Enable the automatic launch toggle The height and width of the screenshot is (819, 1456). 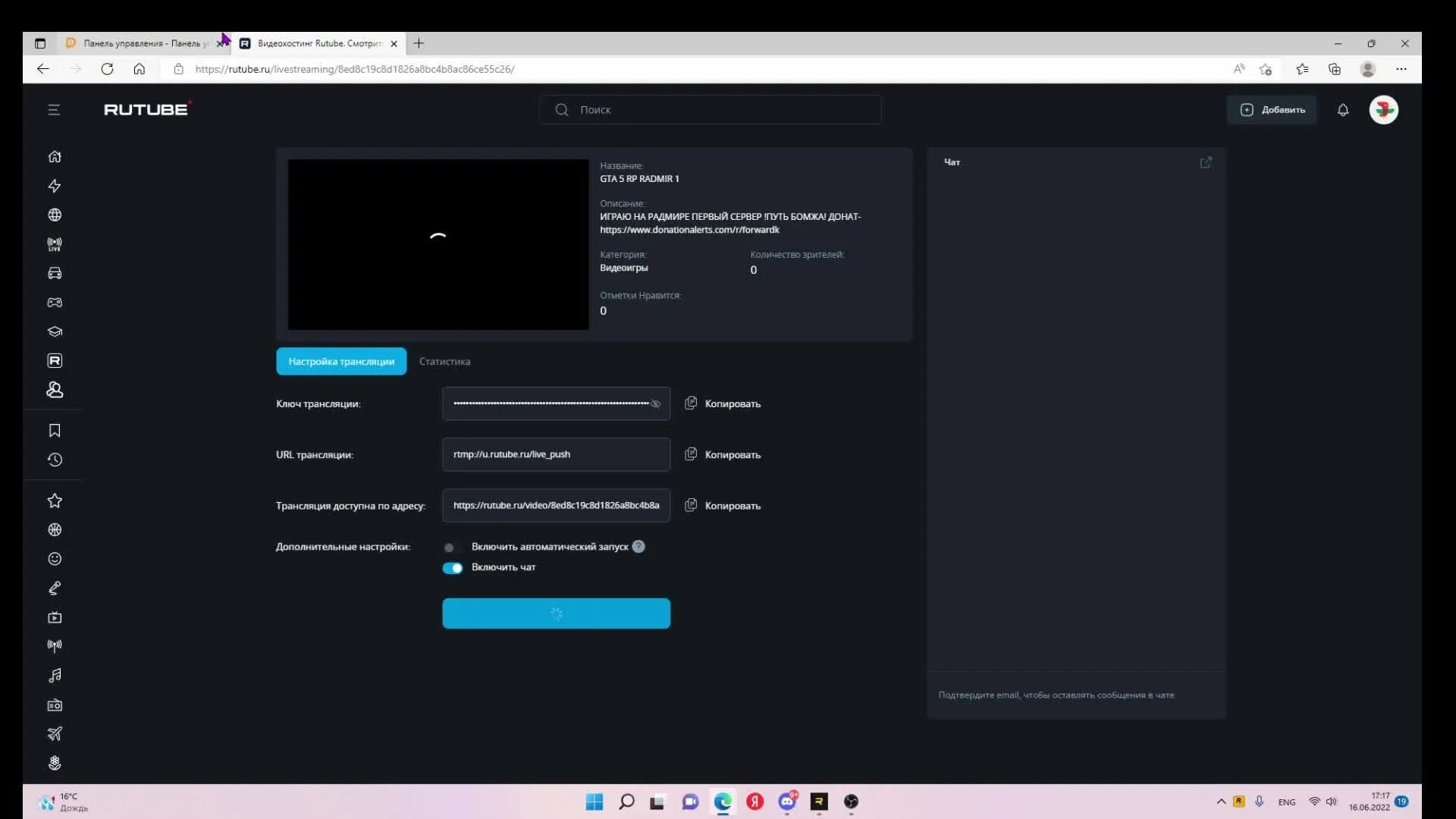453,548
